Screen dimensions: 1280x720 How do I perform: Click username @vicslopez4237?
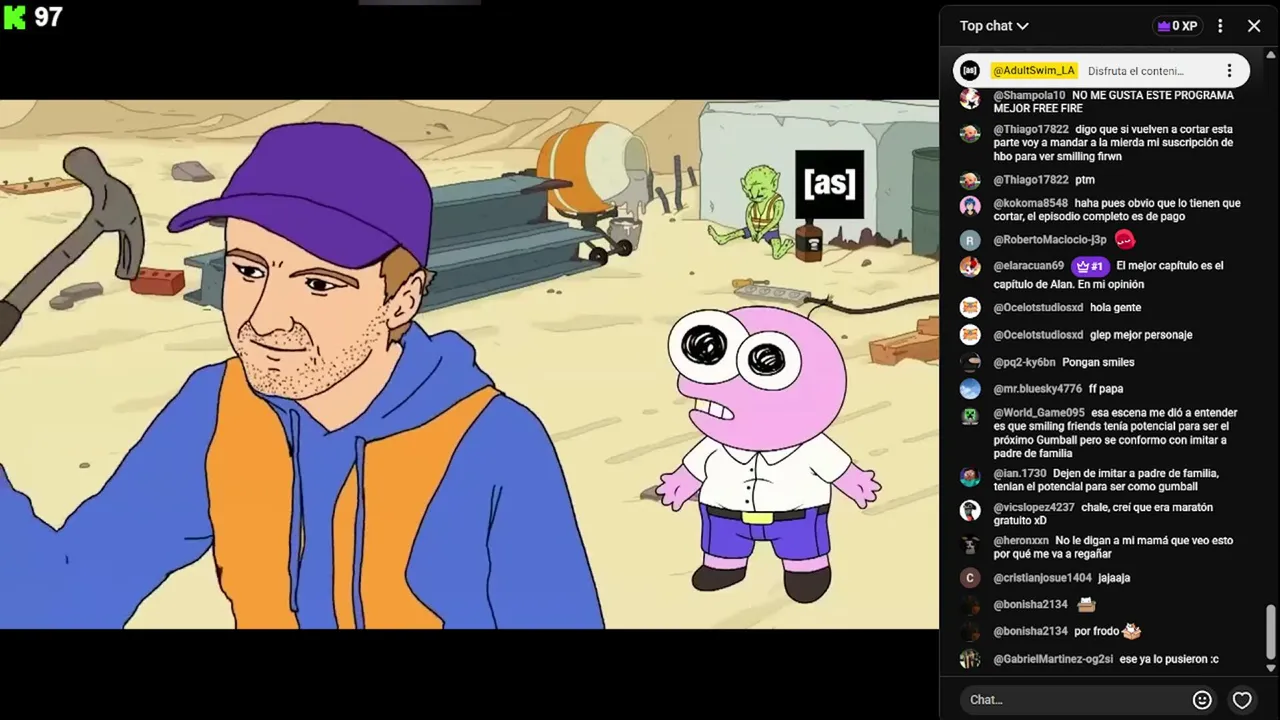1034,507
